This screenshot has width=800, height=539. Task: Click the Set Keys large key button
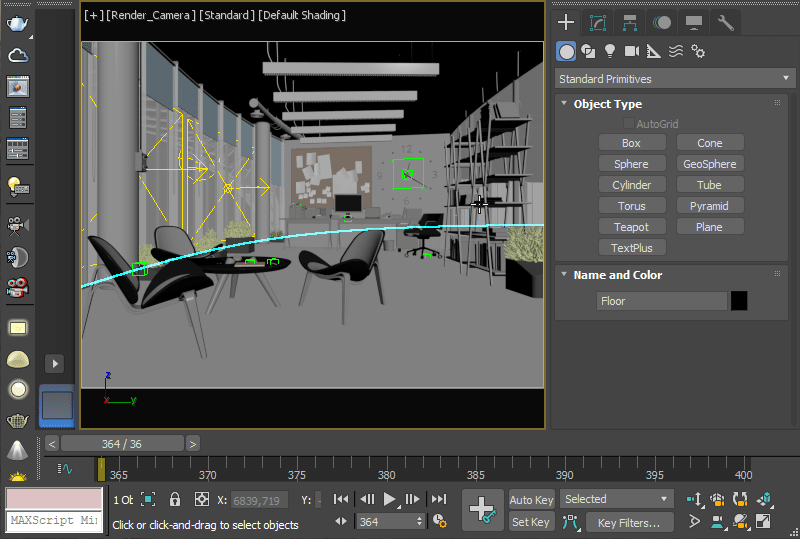coord(482,510)
